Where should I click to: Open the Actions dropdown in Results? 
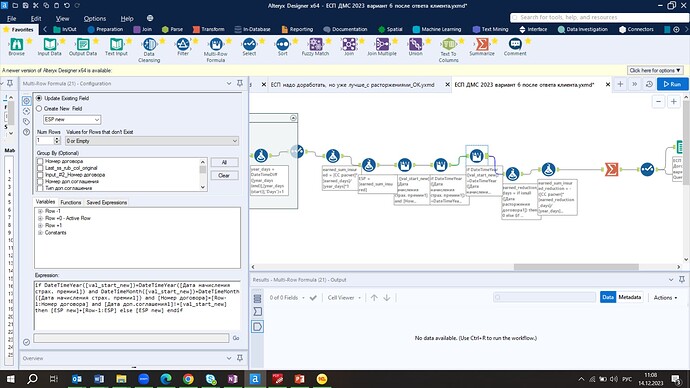(665, 297)
